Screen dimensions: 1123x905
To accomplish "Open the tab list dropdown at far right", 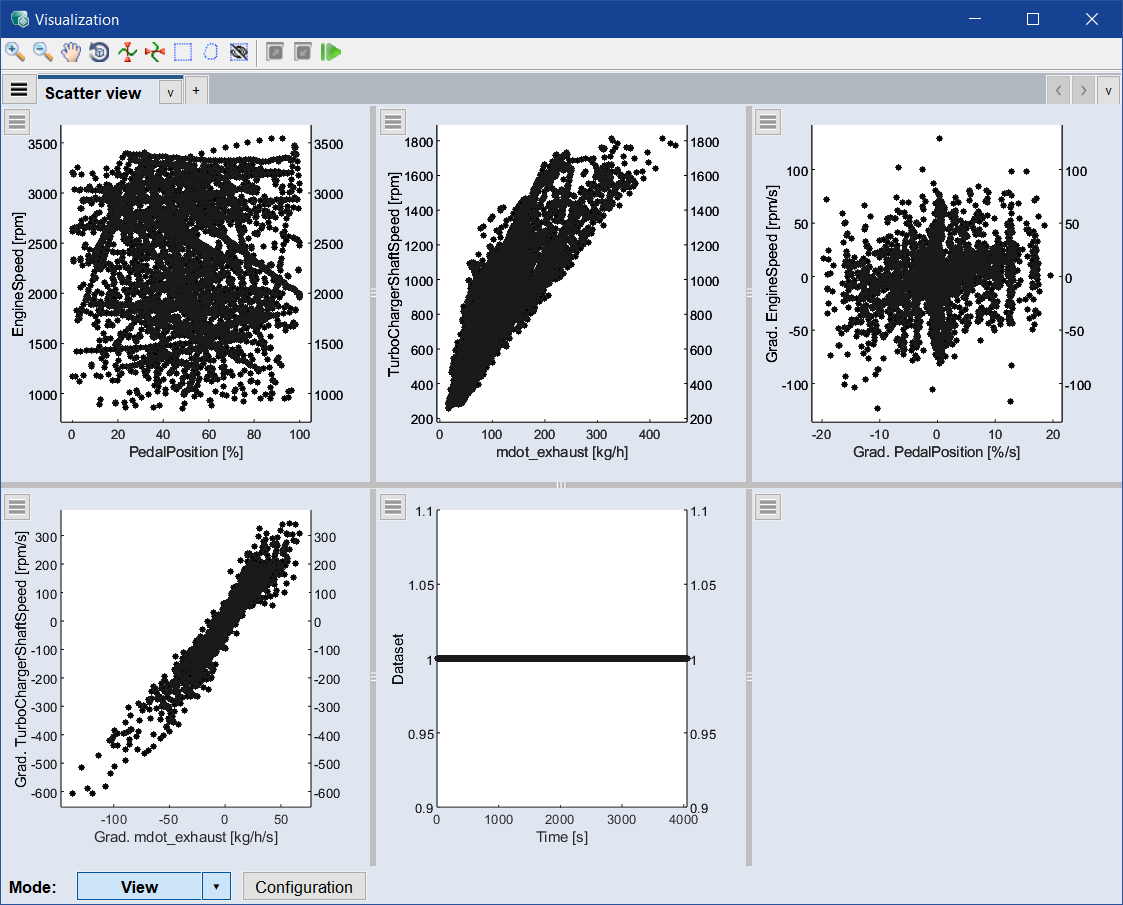I will 1108,91.
